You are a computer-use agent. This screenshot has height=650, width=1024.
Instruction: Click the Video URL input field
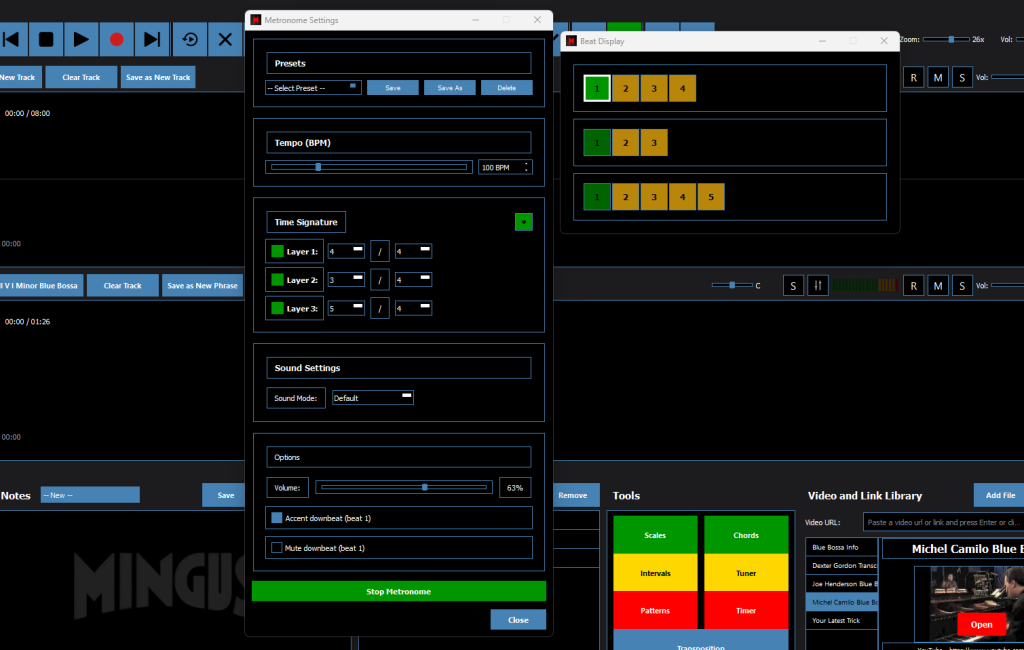point(942,522)
